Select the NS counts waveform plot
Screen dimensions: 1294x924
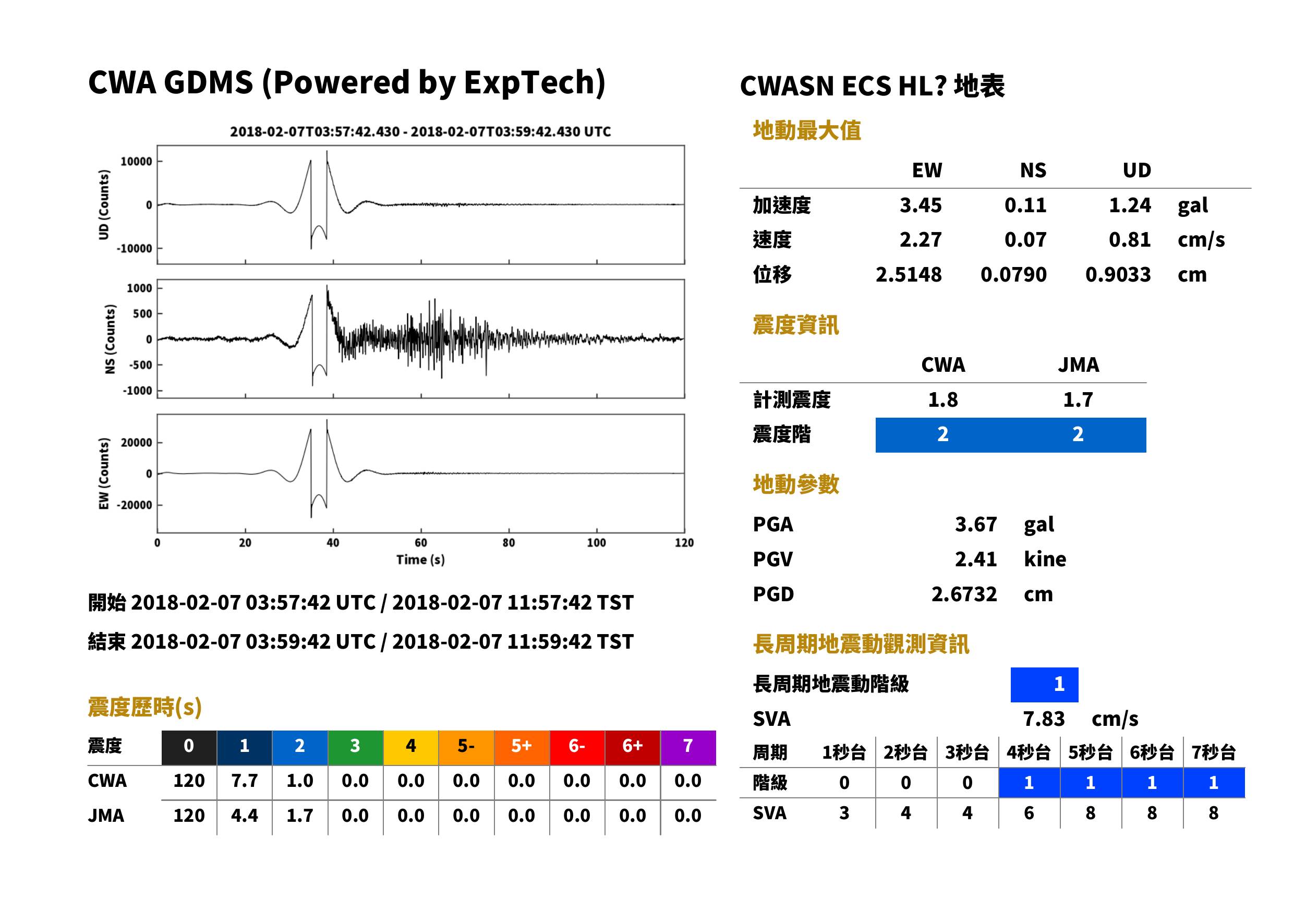click(x=420, y=338)
